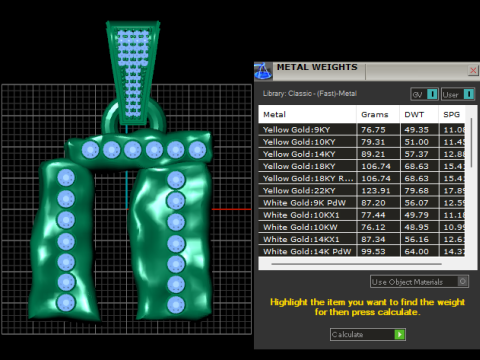Select the Yellow Gold:22KY row
This screenshot has width=480, height=360.
(362, 191)
